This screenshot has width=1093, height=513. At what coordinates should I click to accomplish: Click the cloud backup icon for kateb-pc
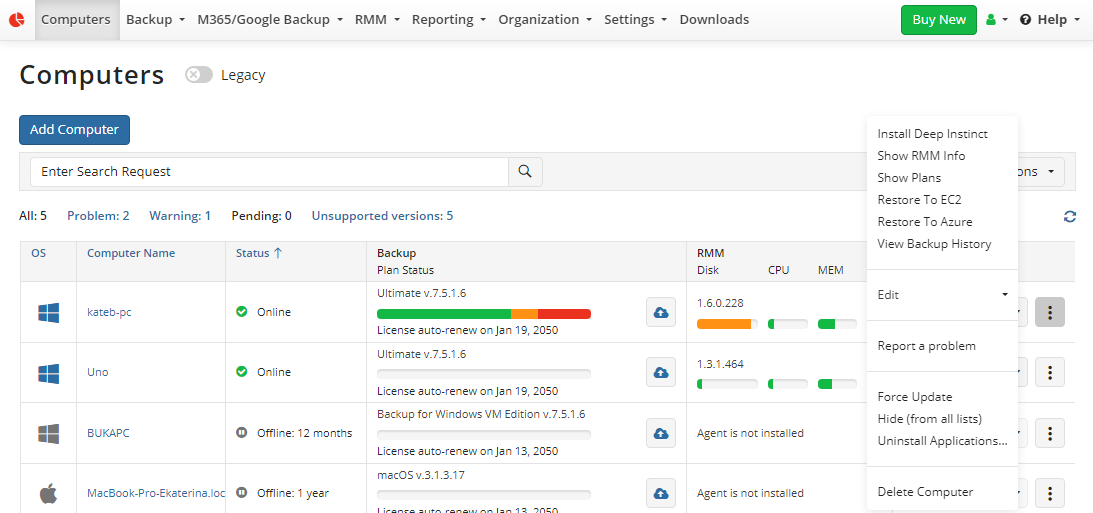tap(660, 312)
